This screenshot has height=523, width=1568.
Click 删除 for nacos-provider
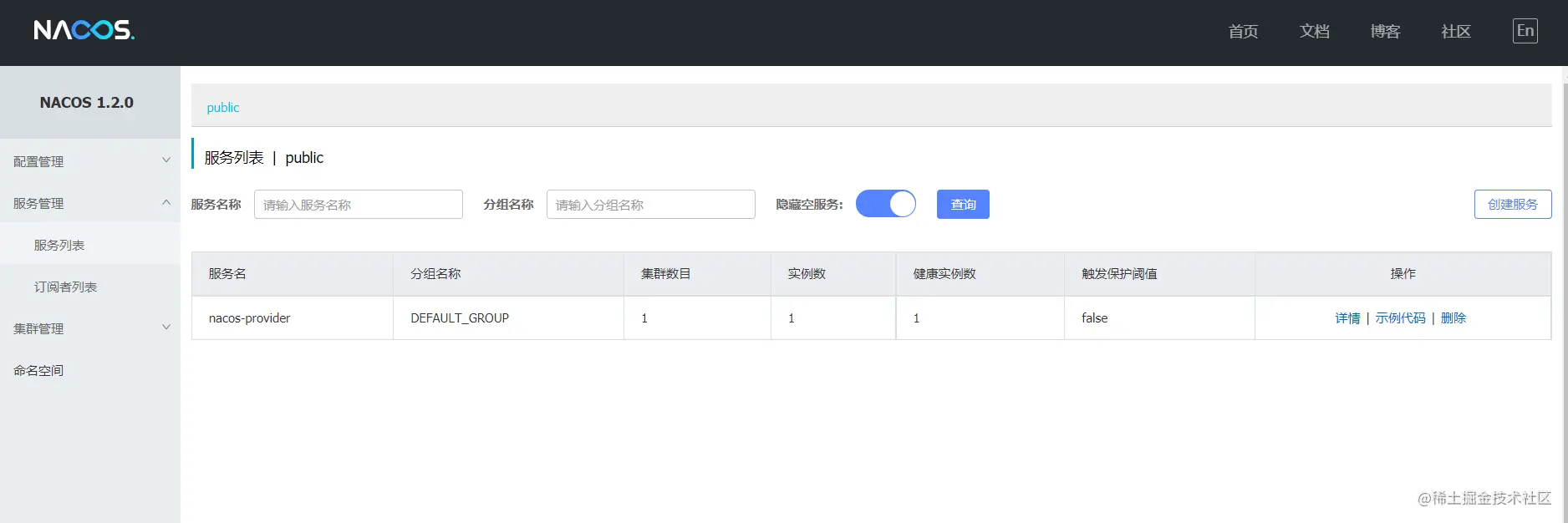pos(1453,318)
